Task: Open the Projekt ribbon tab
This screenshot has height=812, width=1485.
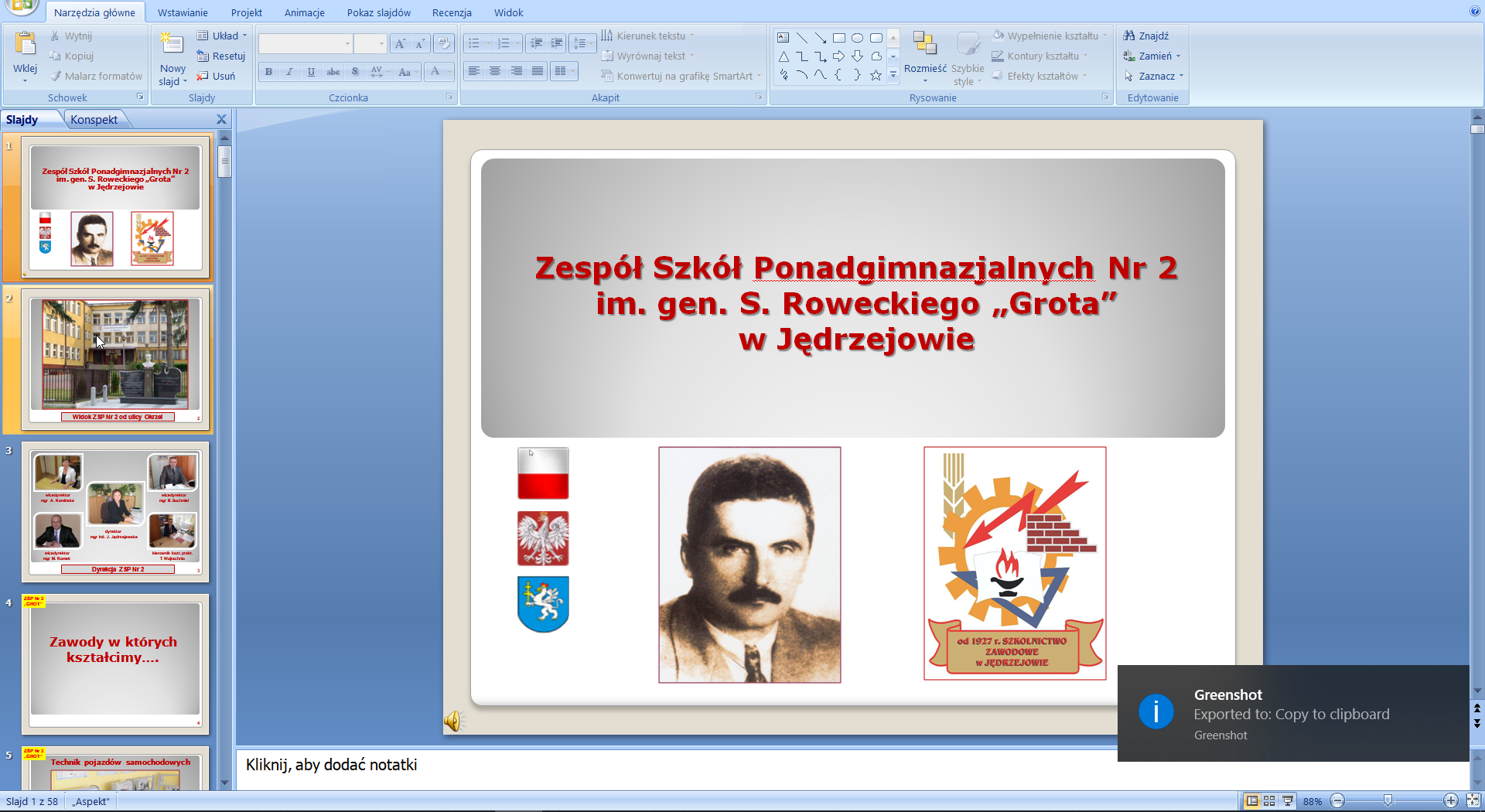Action: coord(247,12)
